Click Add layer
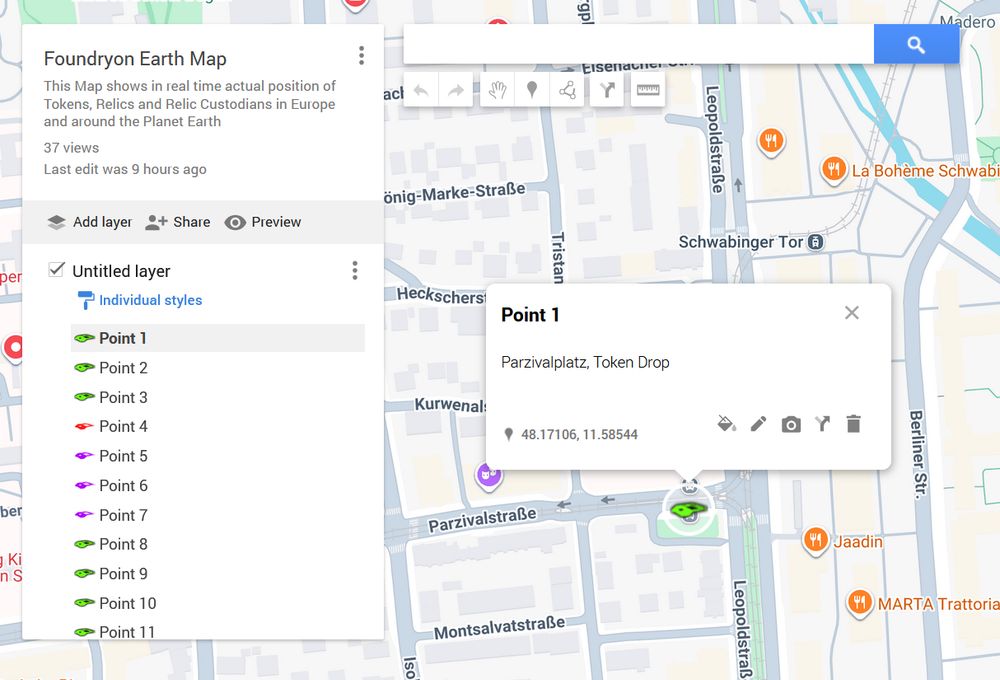This screenshot has height=680, width=1000. pyautogui.click(x=90, y=222)
